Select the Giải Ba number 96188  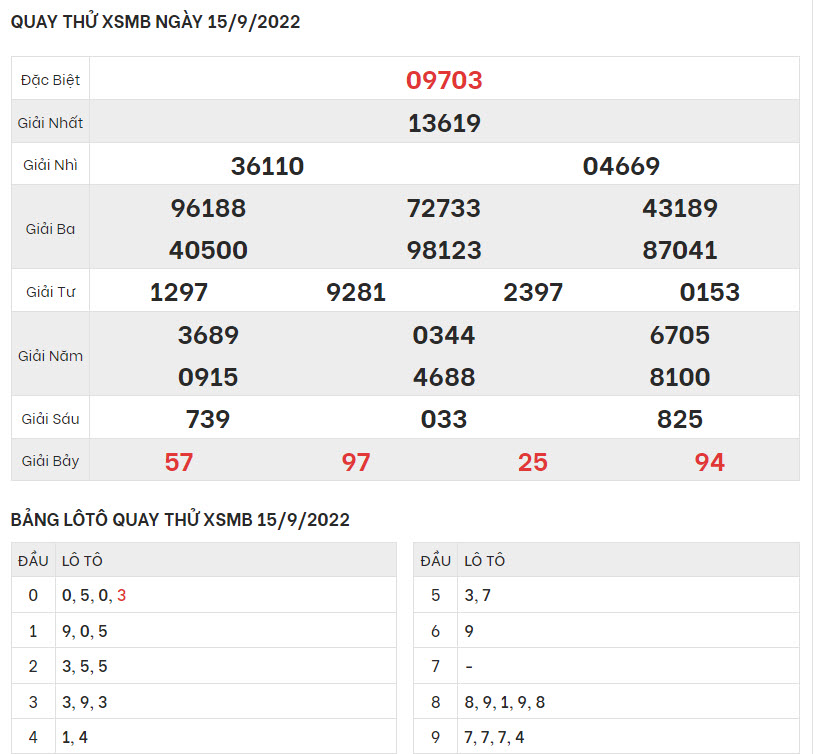pyautogui.click(x=208, y=208)
